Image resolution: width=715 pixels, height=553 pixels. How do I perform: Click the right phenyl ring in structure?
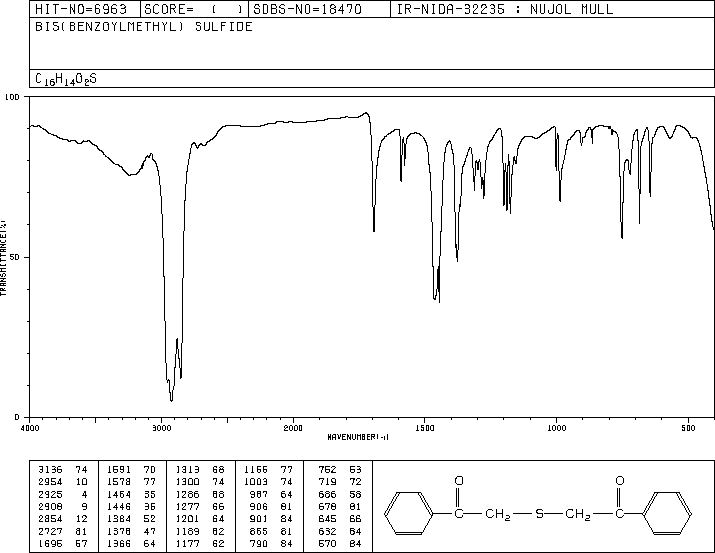(x=667, y=513)
